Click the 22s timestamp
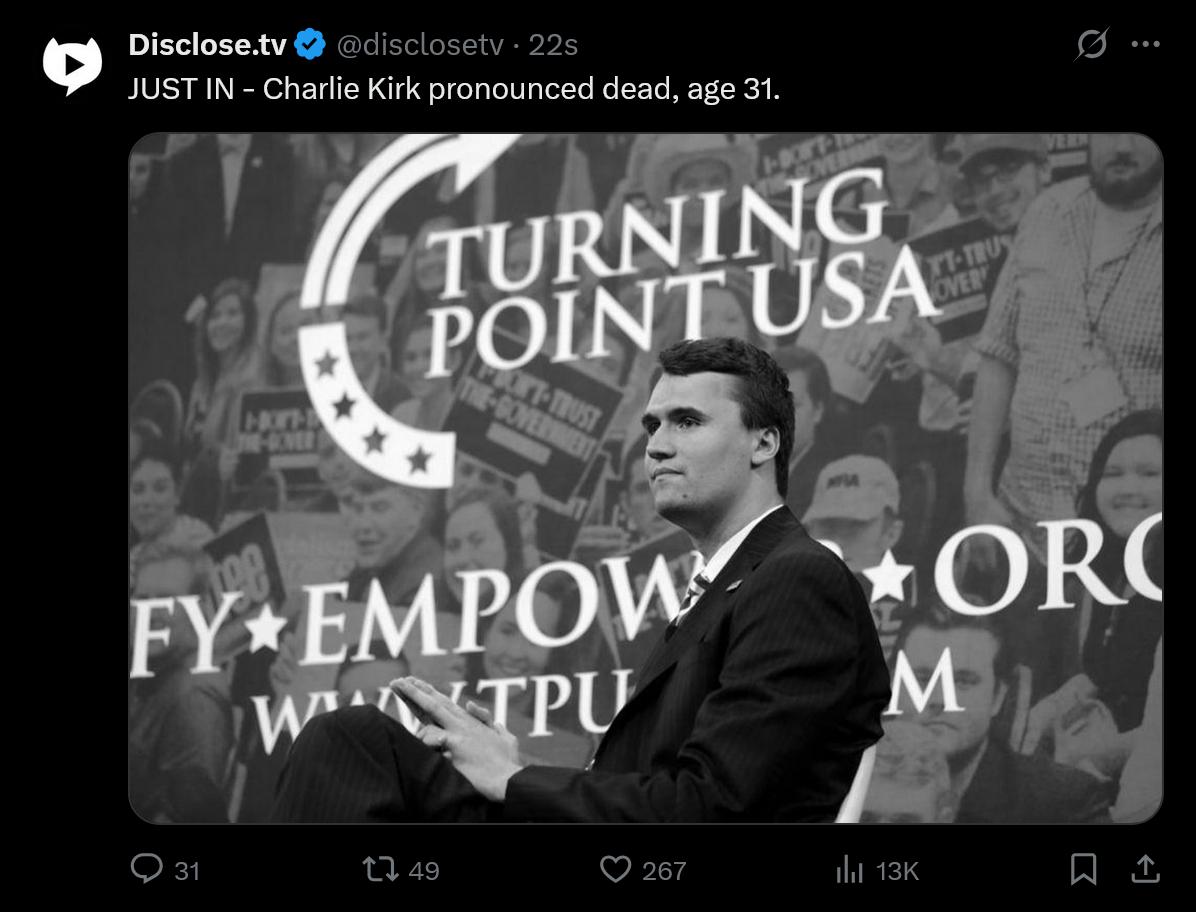1196x912 pixels. click(x=553, y=45)
